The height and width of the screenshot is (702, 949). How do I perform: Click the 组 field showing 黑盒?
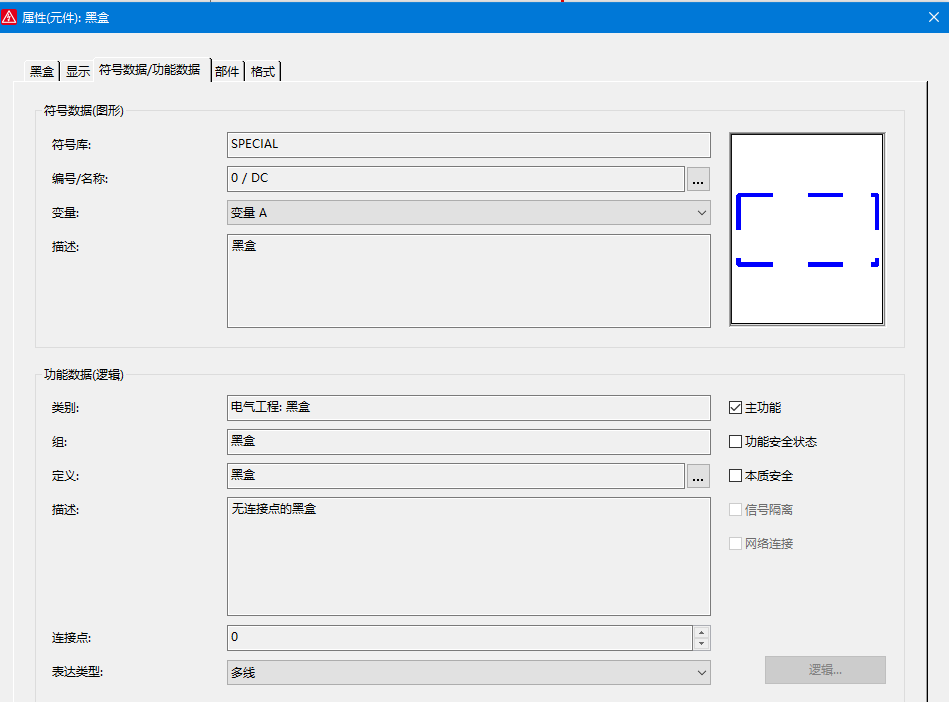pyautogui.click(x=468, y=442)
